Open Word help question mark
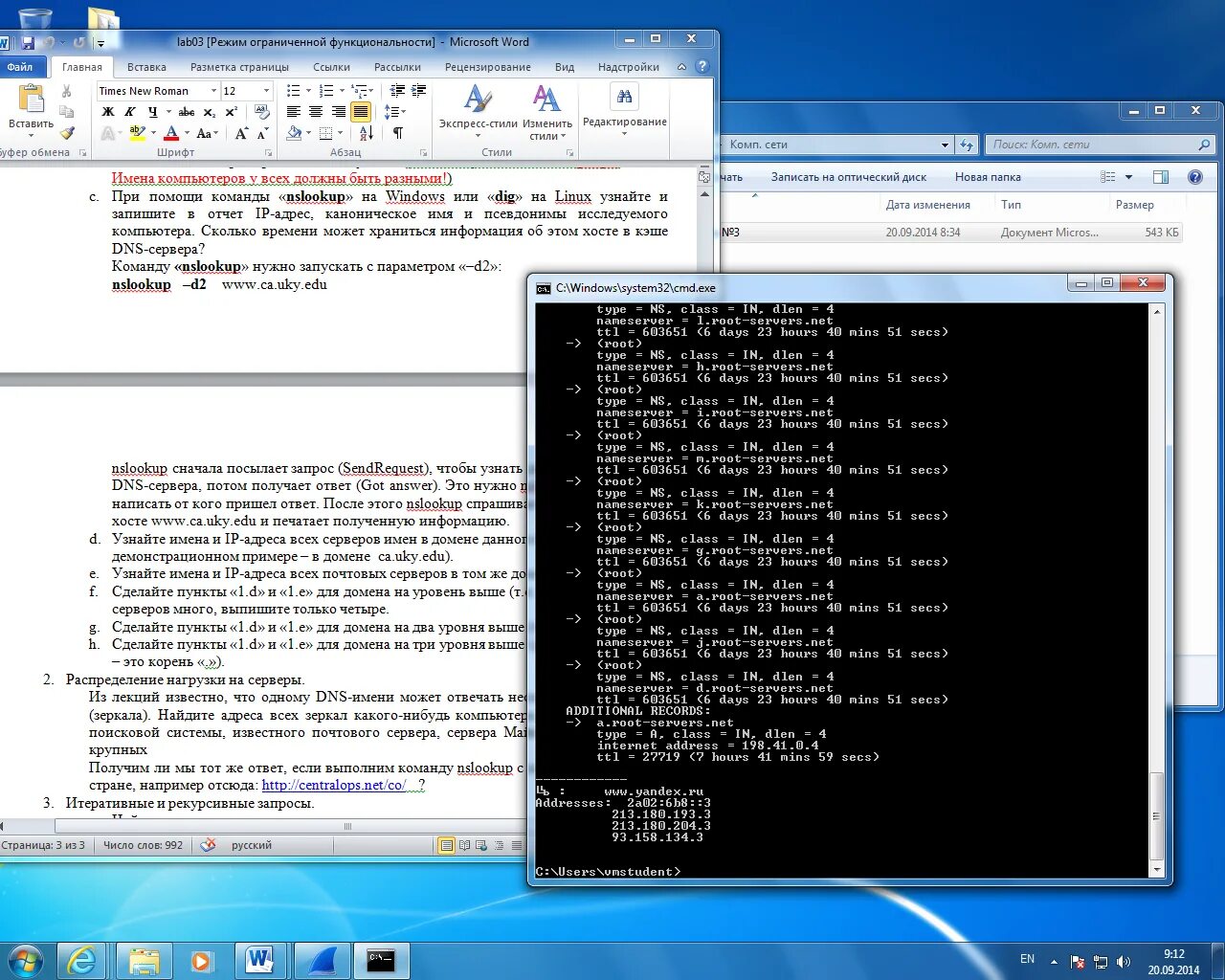Screen dimensions: 1225x980 point(702,67)
